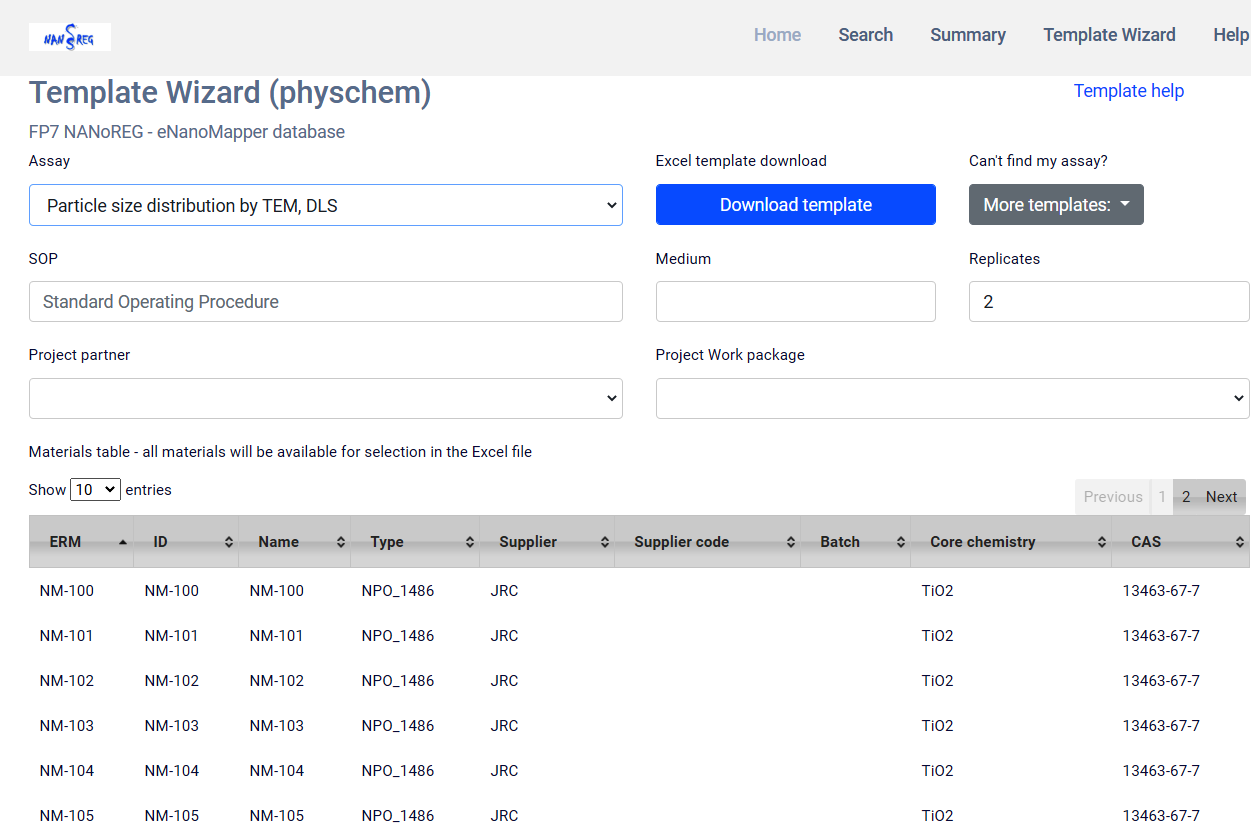Select ERM cell NM-101
Image resolution: width=1251 pixels, height=839 pixels.
tap(67, 636)
